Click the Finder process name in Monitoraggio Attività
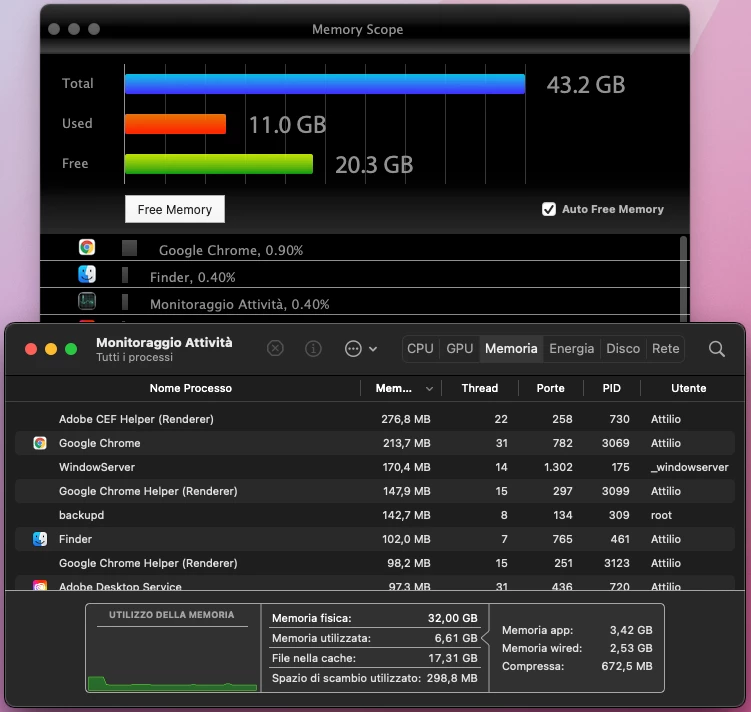751x712 pixels. [x=75, y=539]
